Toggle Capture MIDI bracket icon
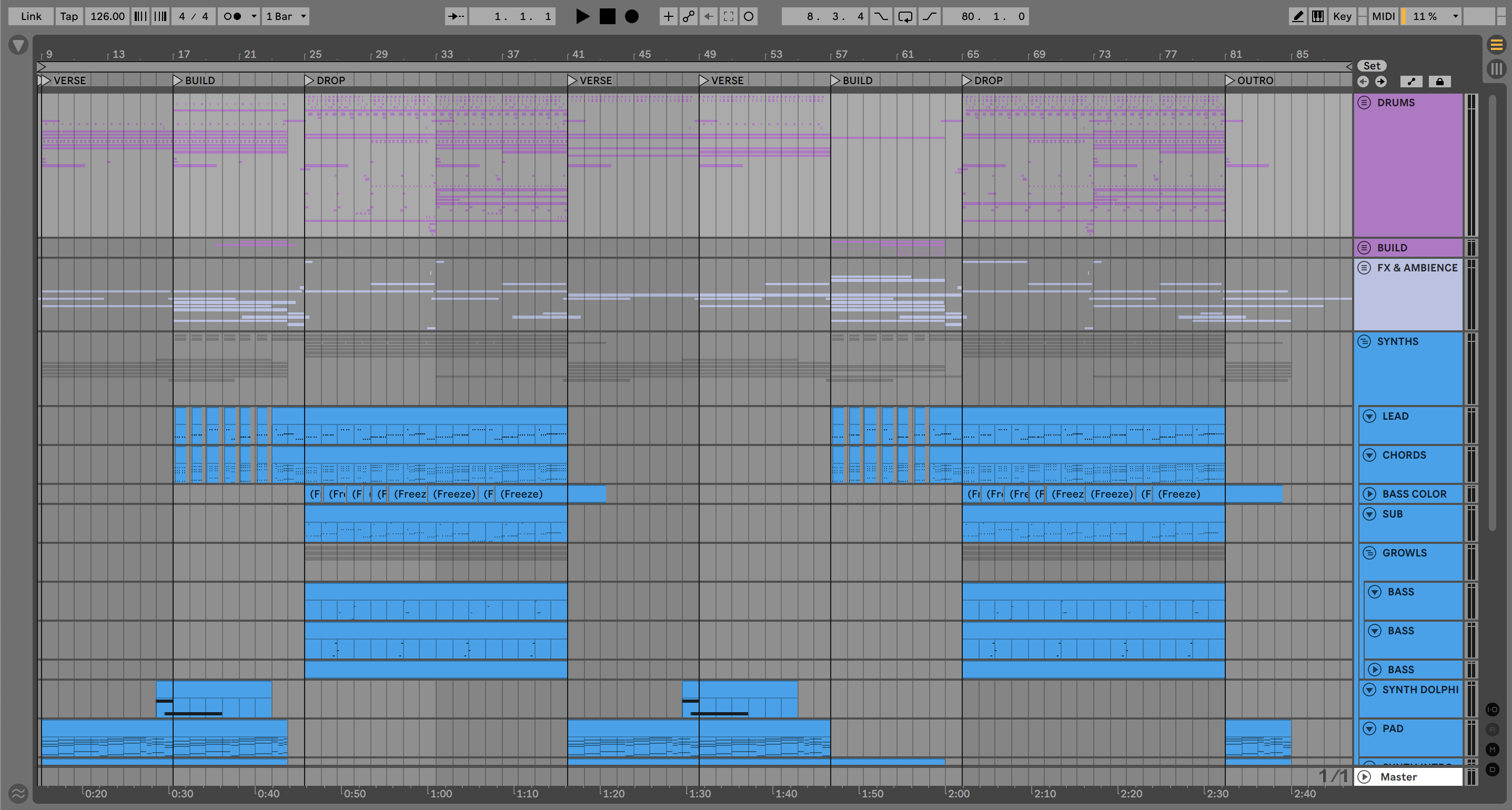 point(729,16)
